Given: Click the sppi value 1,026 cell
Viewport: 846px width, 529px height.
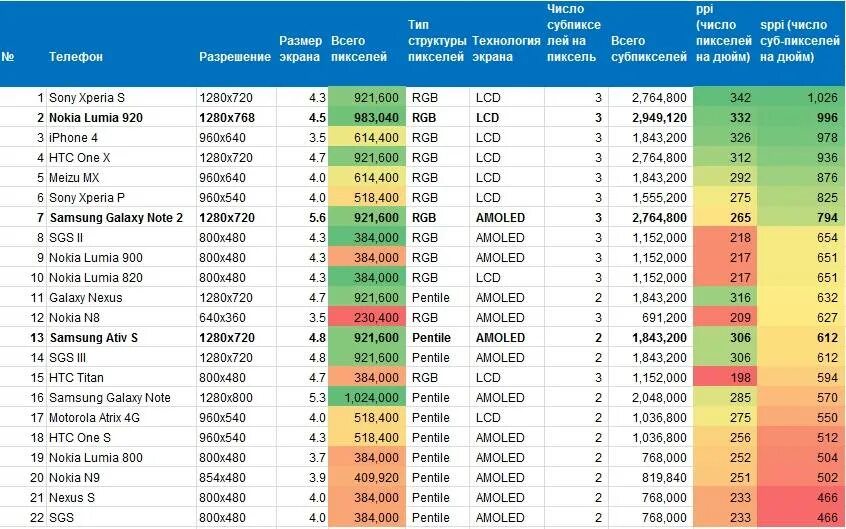Looking at the screenshot, I should 801,98.
